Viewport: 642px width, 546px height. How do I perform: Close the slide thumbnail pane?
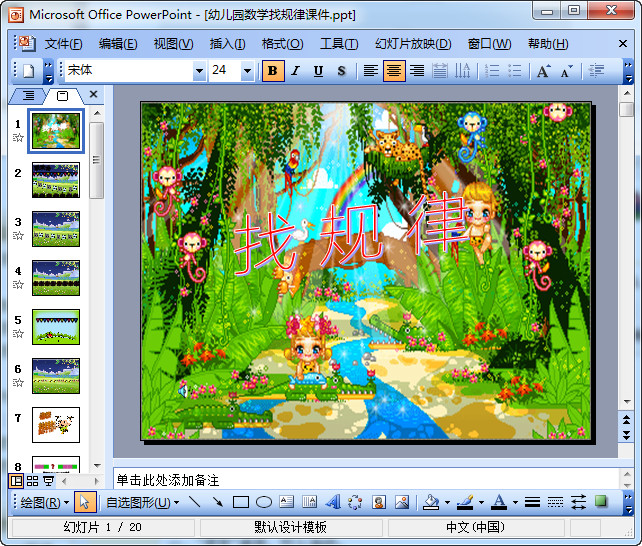pos(93,95)
